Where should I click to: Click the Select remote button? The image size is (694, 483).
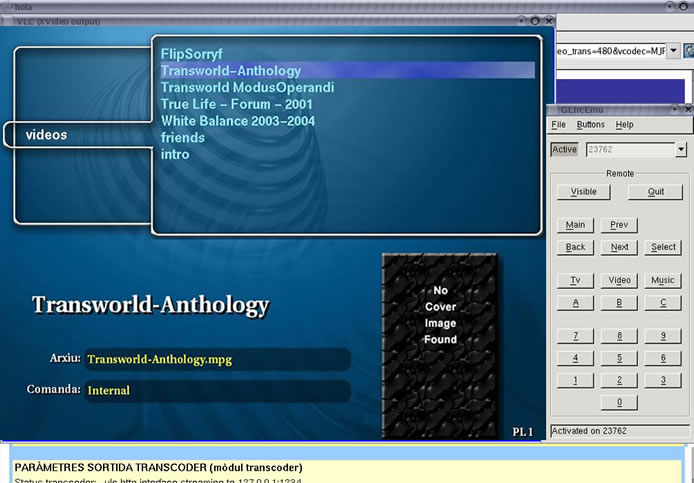(663, 247)
